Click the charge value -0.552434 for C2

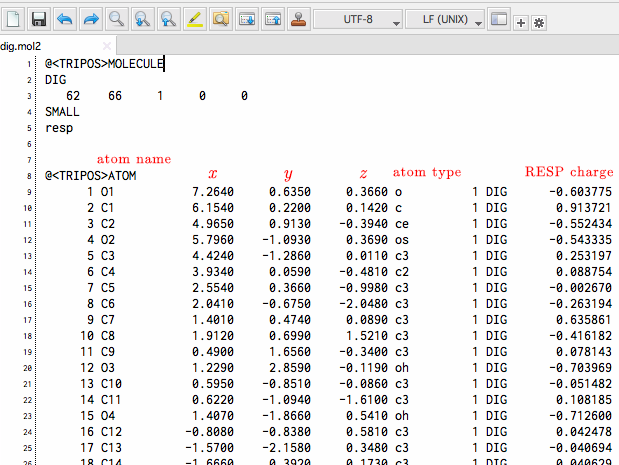tap(580, 224)
